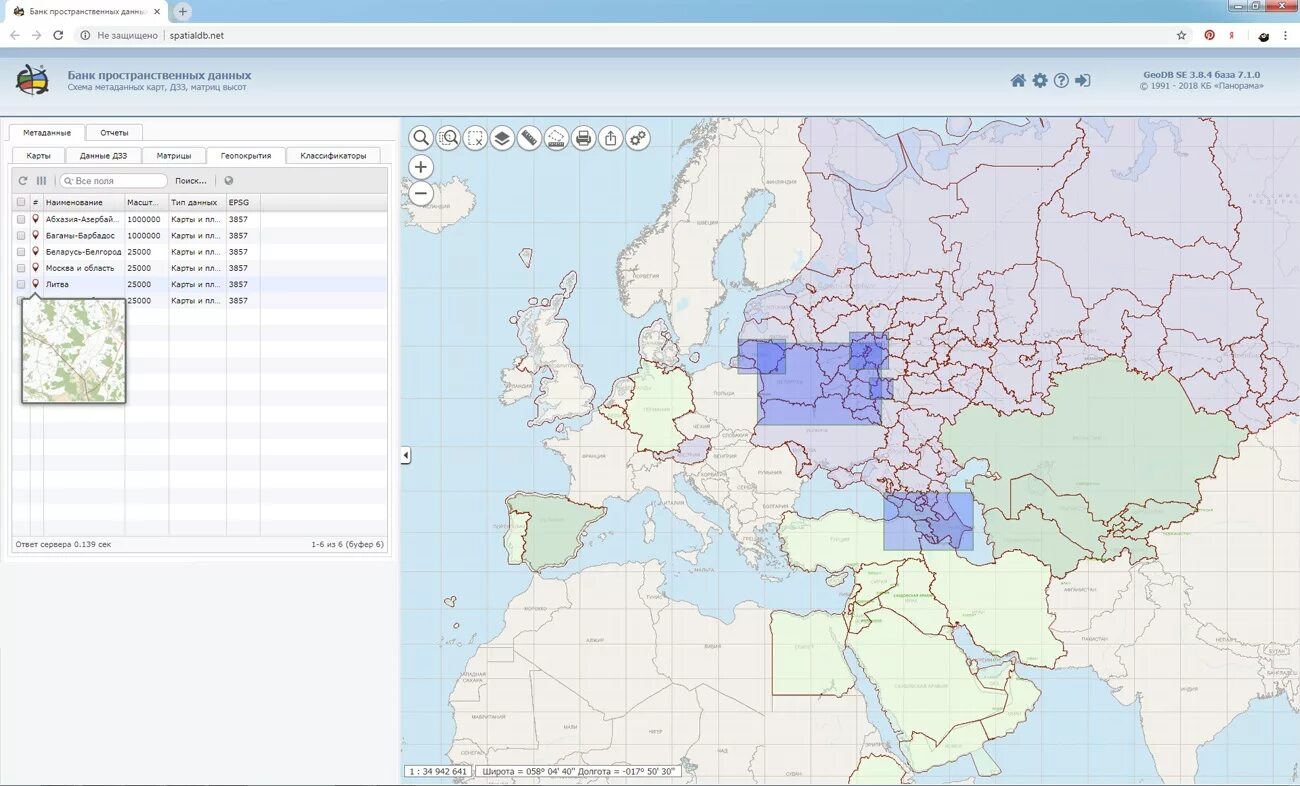Toggle select-all checkbox in table header
This screenshot has width=1300, height=786.
[21, 203]
